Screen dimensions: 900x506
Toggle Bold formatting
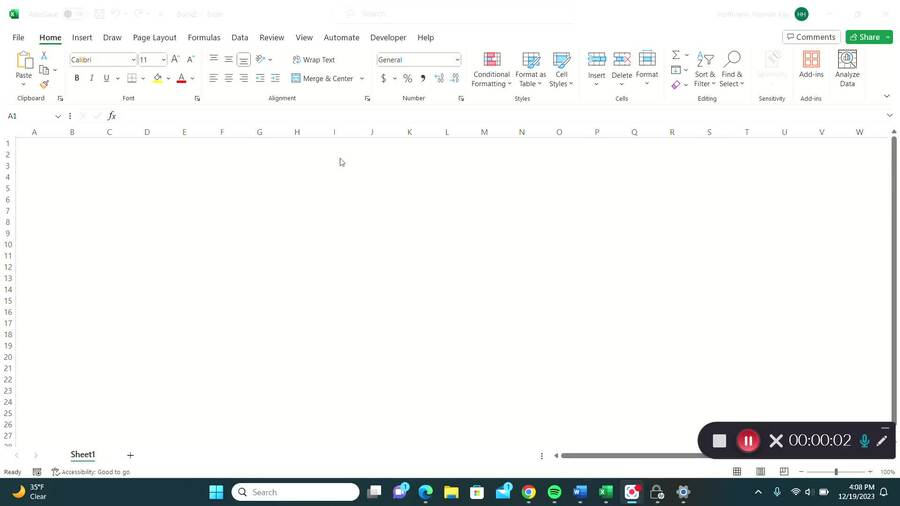click(76, 78)
